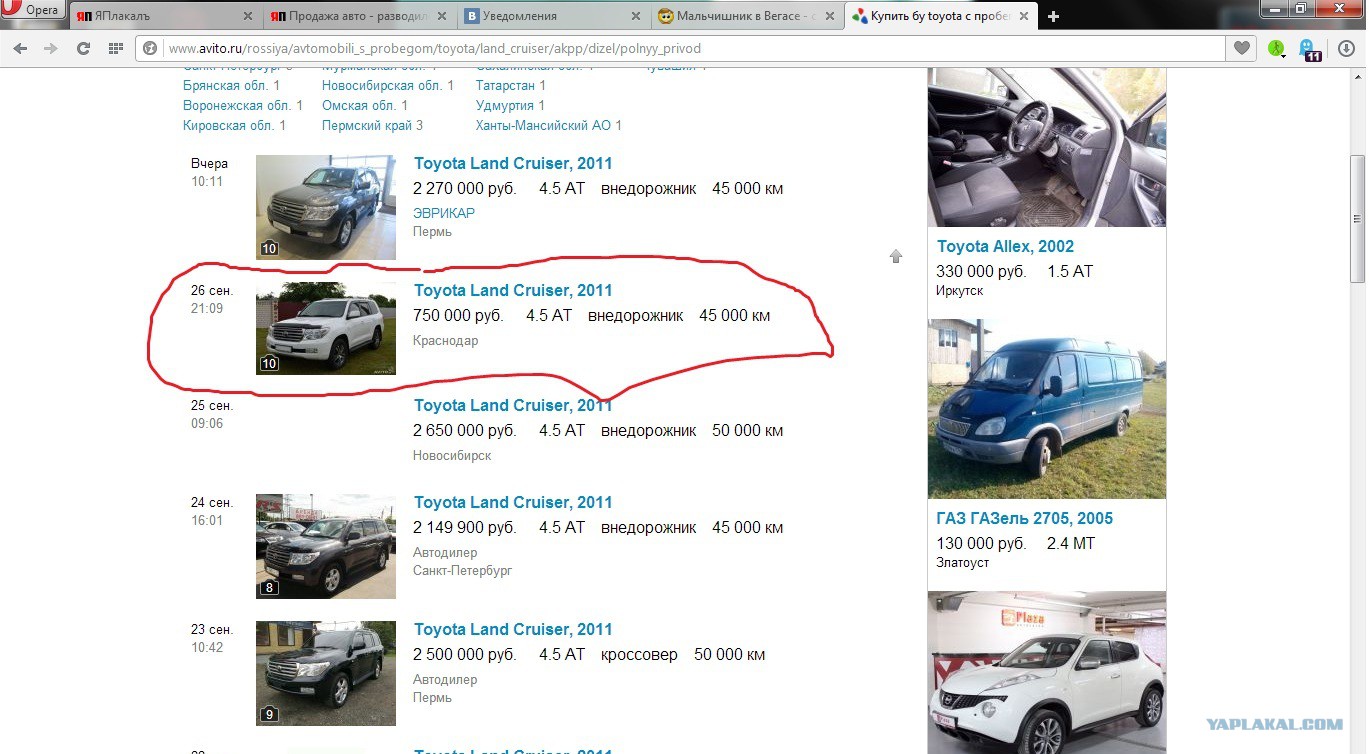This screenshot has height=754, width=1369.
Task: Open the Toyota Allex interior photo
Action: click(x=1047, y=148)
